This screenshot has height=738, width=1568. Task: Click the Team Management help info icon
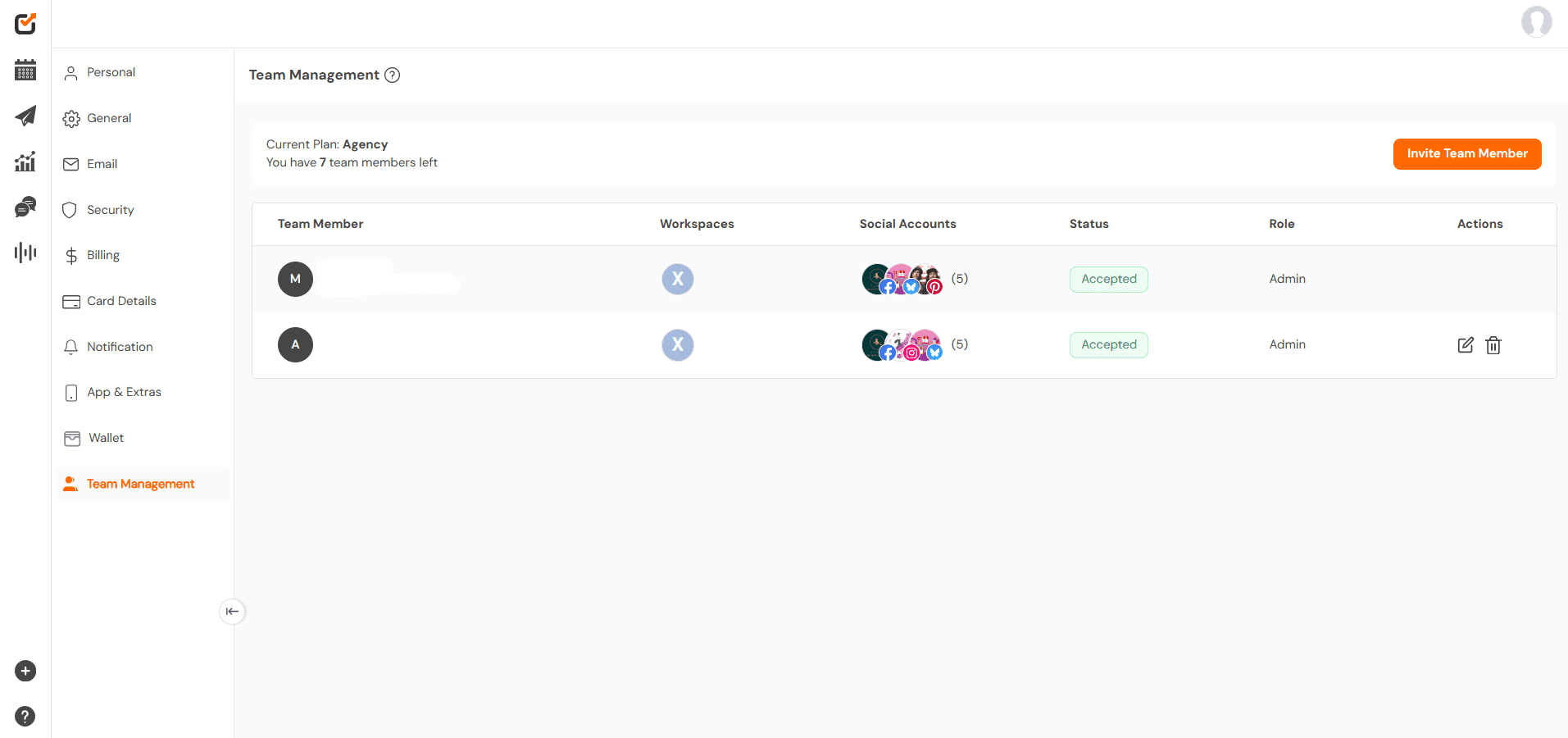[393, 75]
